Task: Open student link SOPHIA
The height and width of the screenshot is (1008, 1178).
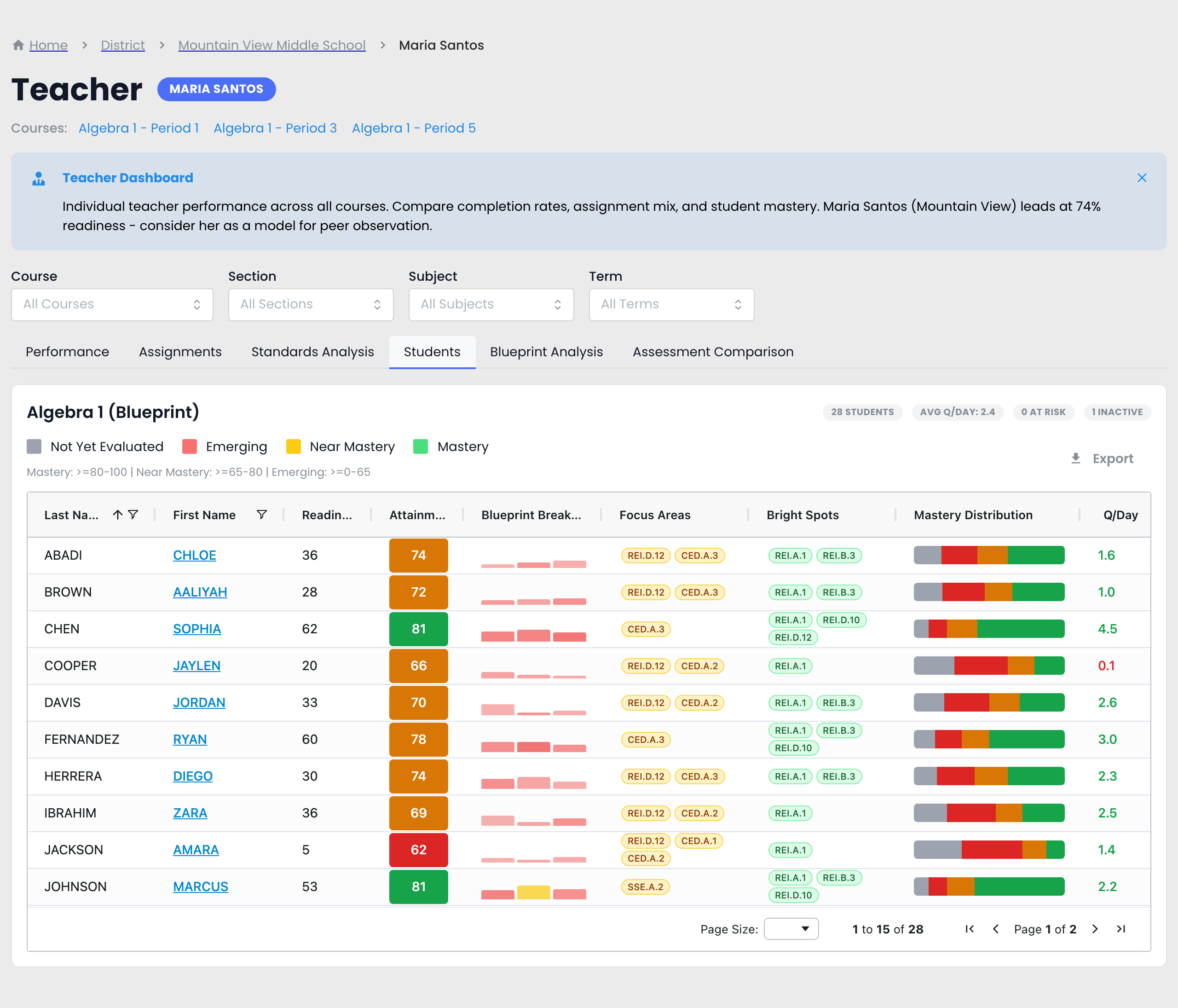Action: [196, 629]
